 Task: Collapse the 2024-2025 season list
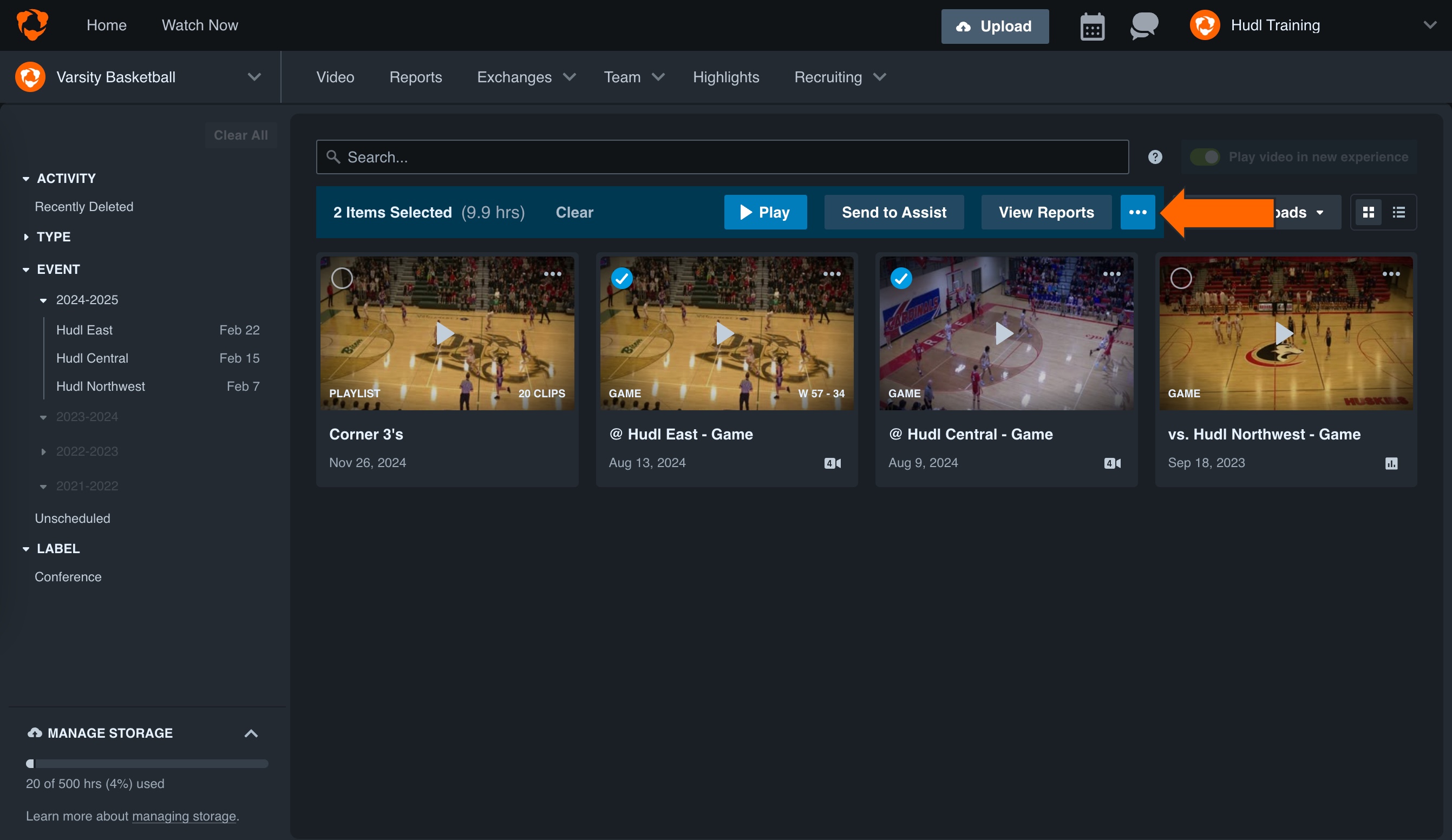tap(44, 300)
